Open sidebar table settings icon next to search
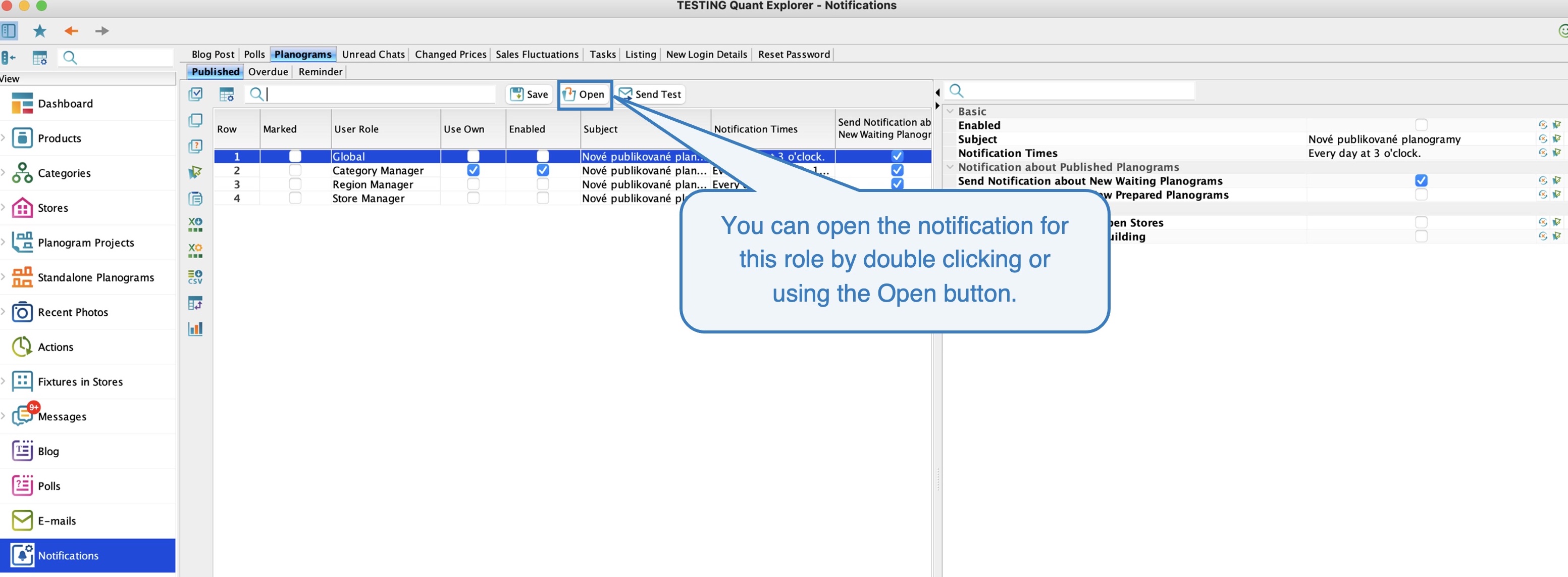 39,58
